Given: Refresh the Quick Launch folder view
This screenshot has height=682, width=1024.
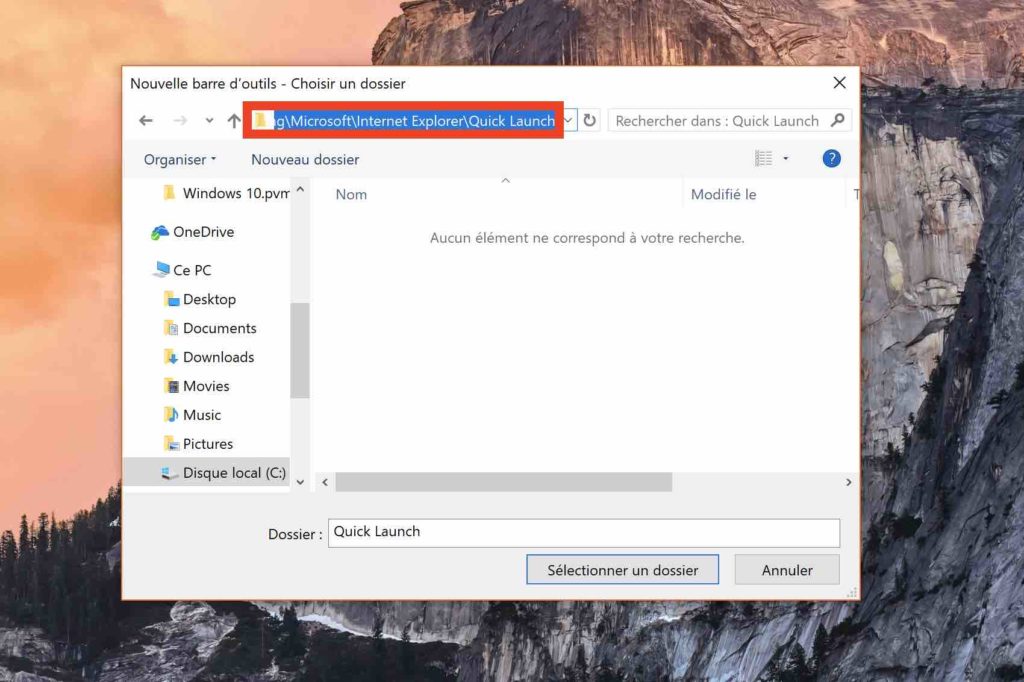Looking at the screenshot, I should coord(590,121).
